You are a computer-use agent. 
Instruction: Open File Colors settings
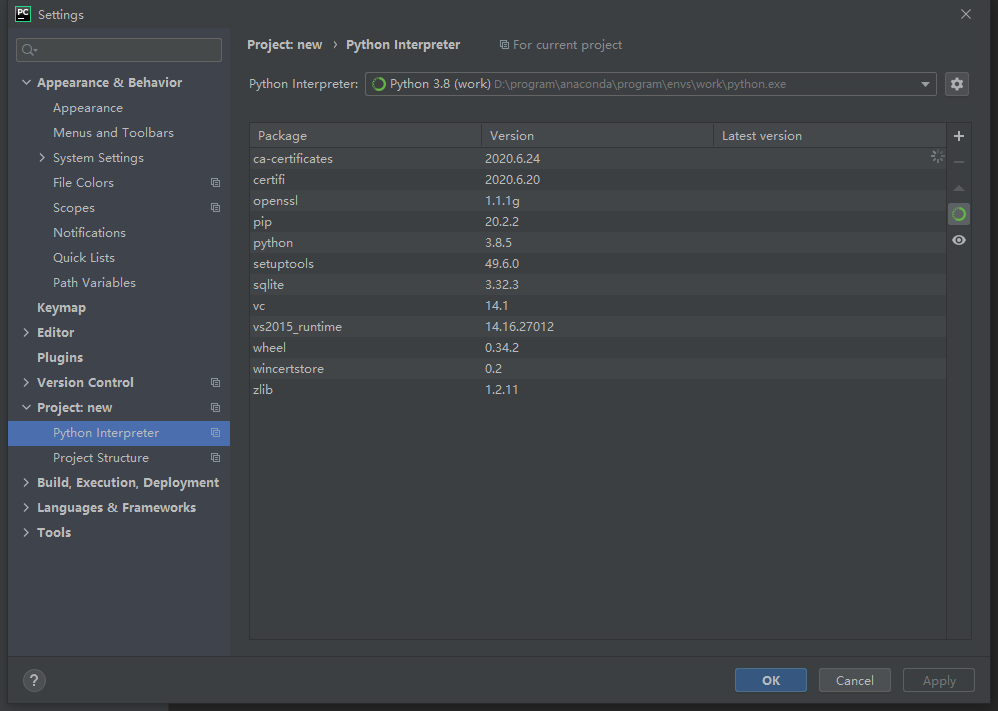[x=83, y=183]
